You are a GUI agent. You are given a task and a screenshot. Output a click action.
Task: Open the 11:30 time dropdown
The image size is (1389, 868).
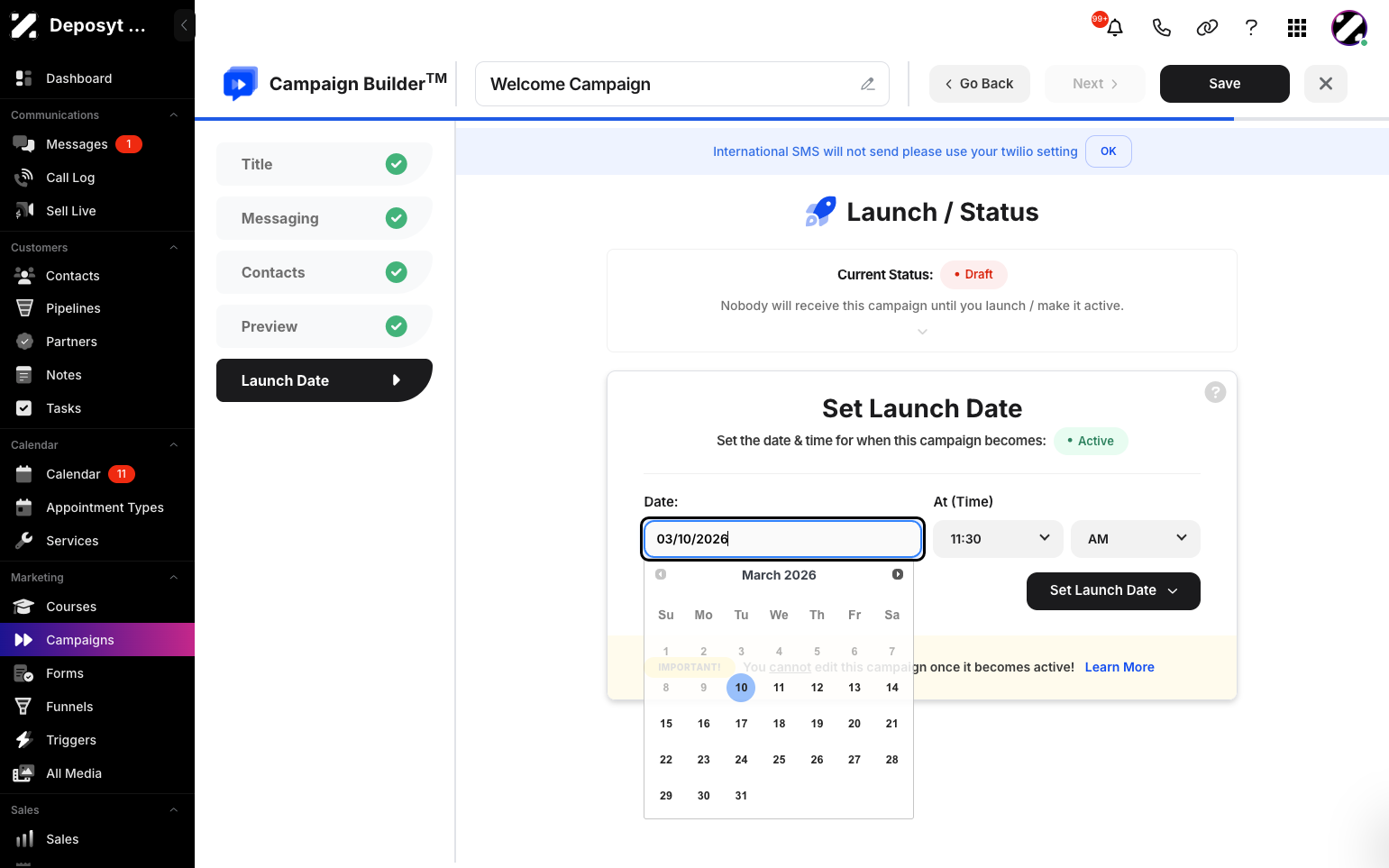click(x=998, y=539)
